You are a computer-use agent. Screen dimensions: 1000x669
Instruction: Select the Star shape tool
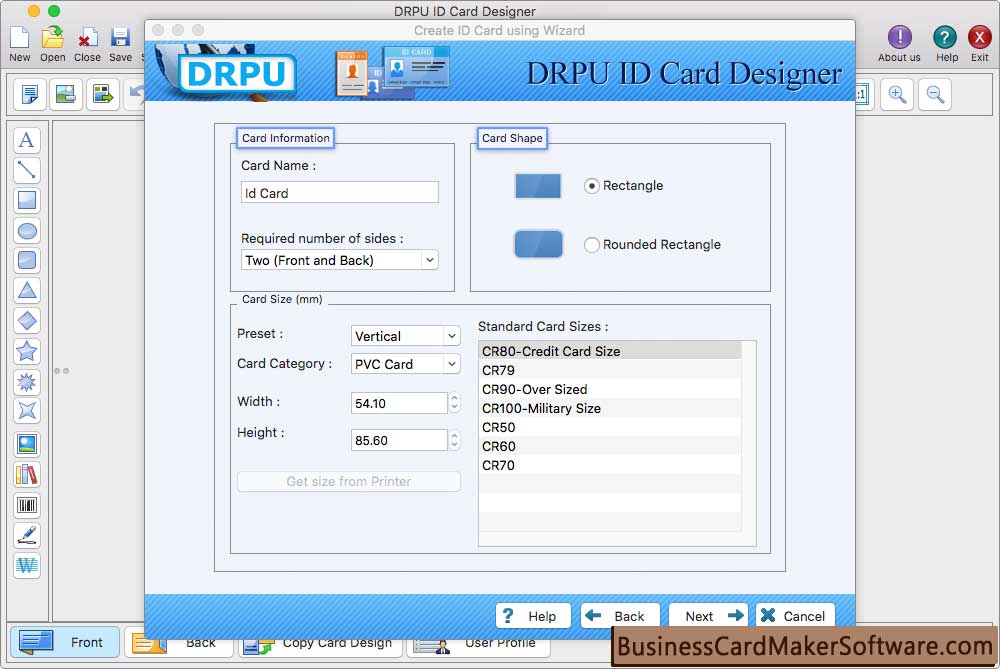tap(27, 351)
